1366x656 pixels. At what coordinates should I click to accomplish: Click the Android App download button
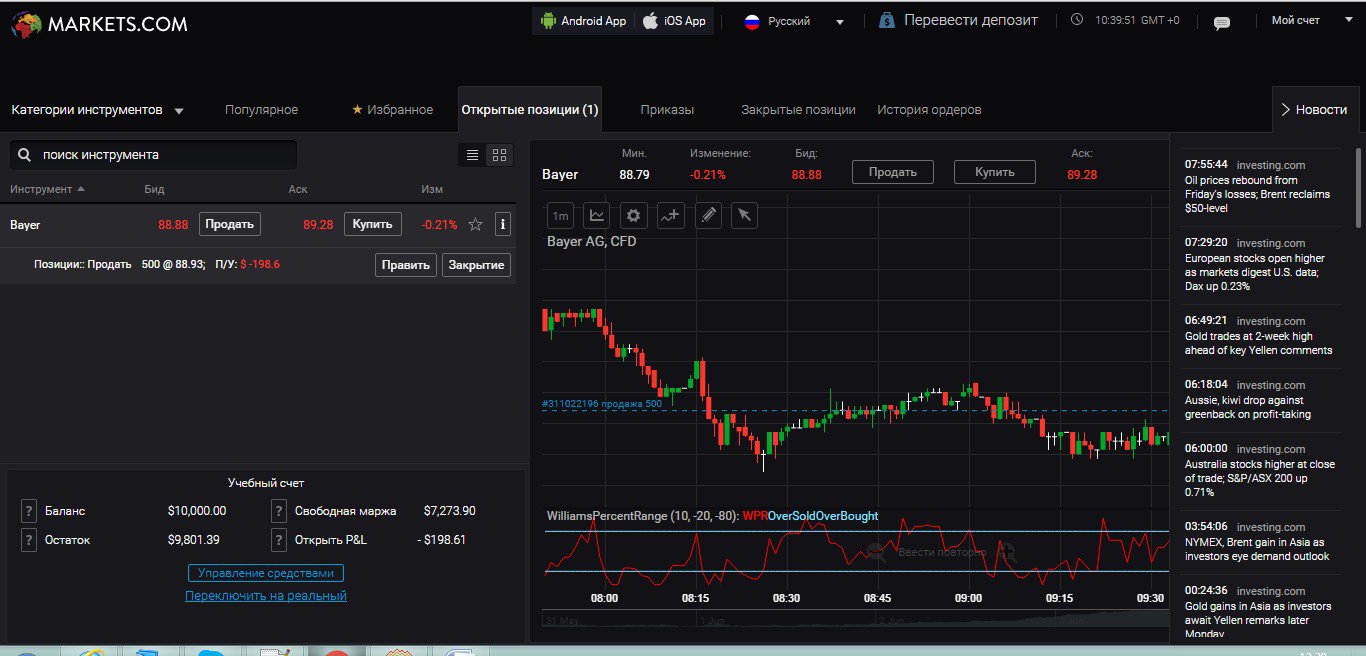(583, 21)
